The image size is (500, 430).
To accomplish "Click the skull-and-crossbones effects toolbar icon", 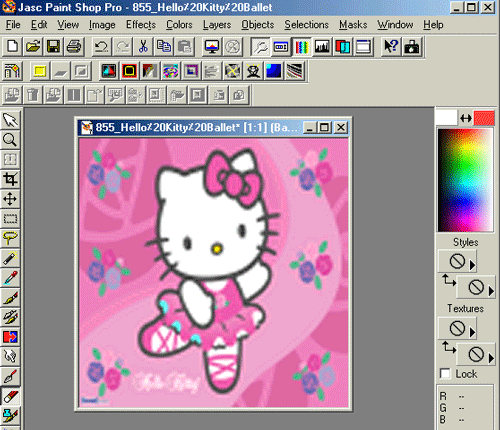I will click(253, 71).
